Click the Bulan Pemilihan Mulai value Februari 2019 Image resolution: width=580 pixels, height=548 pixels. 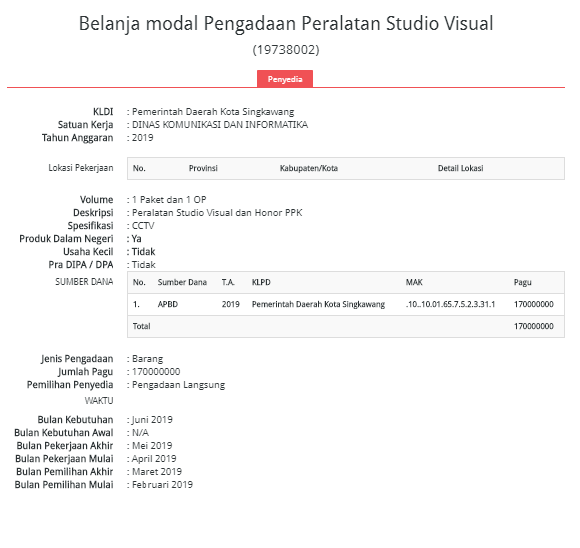[162, 485]
